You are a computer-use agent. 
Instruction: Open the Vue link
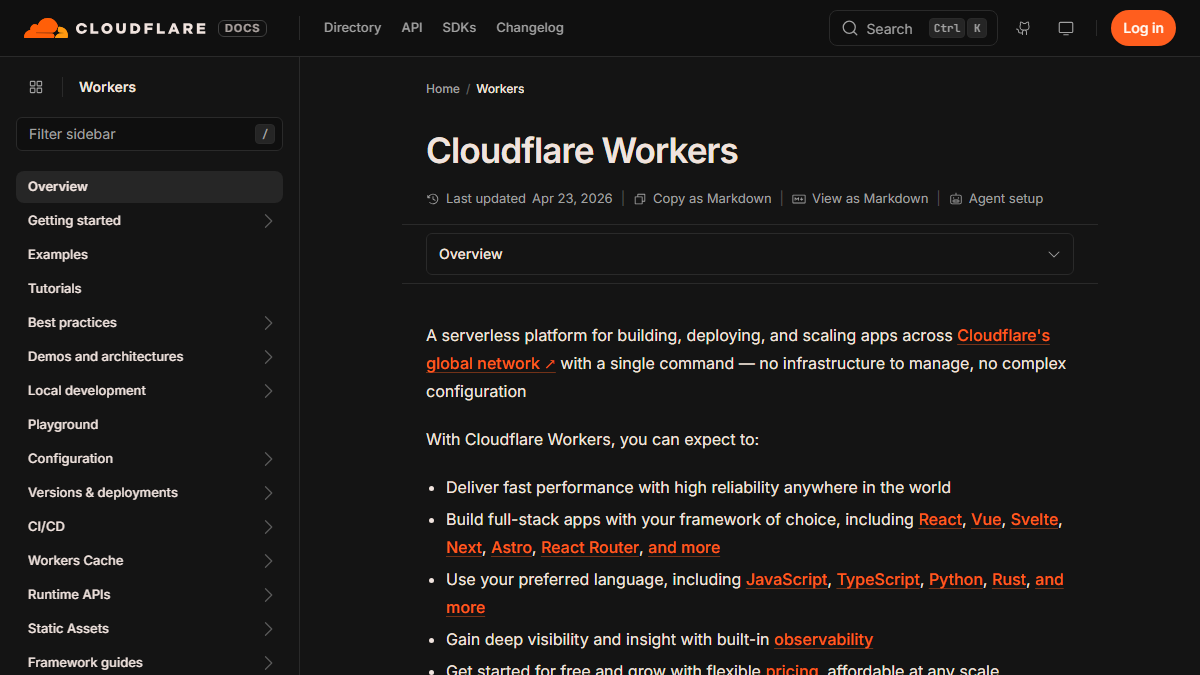tap(986, 520)
